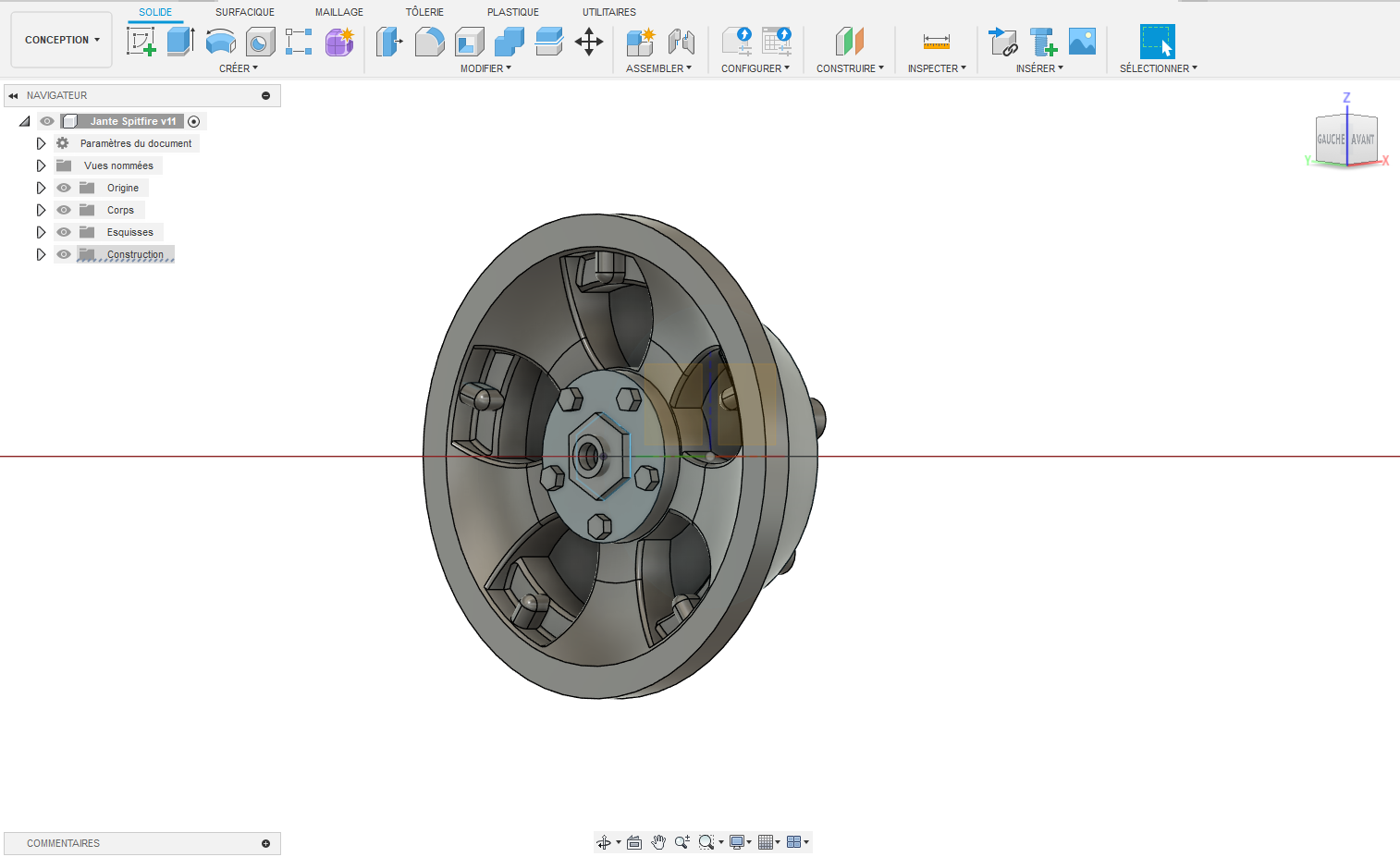This screenshot has width=1400, height=857.
Task: Select the Pan hand tool
Action: (658, 842)
